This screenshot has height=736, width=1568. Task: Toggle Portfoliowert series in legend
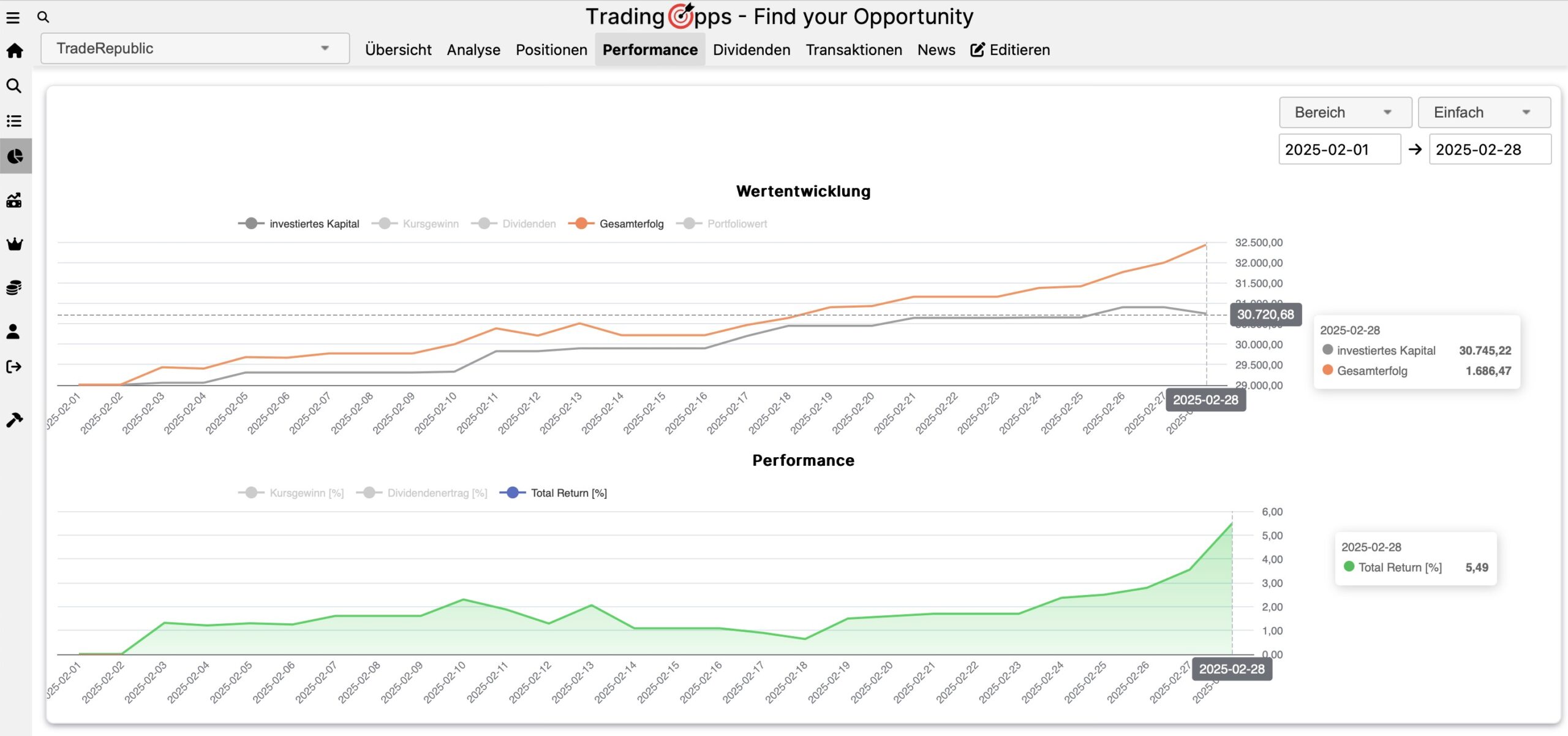pos(722,224)
